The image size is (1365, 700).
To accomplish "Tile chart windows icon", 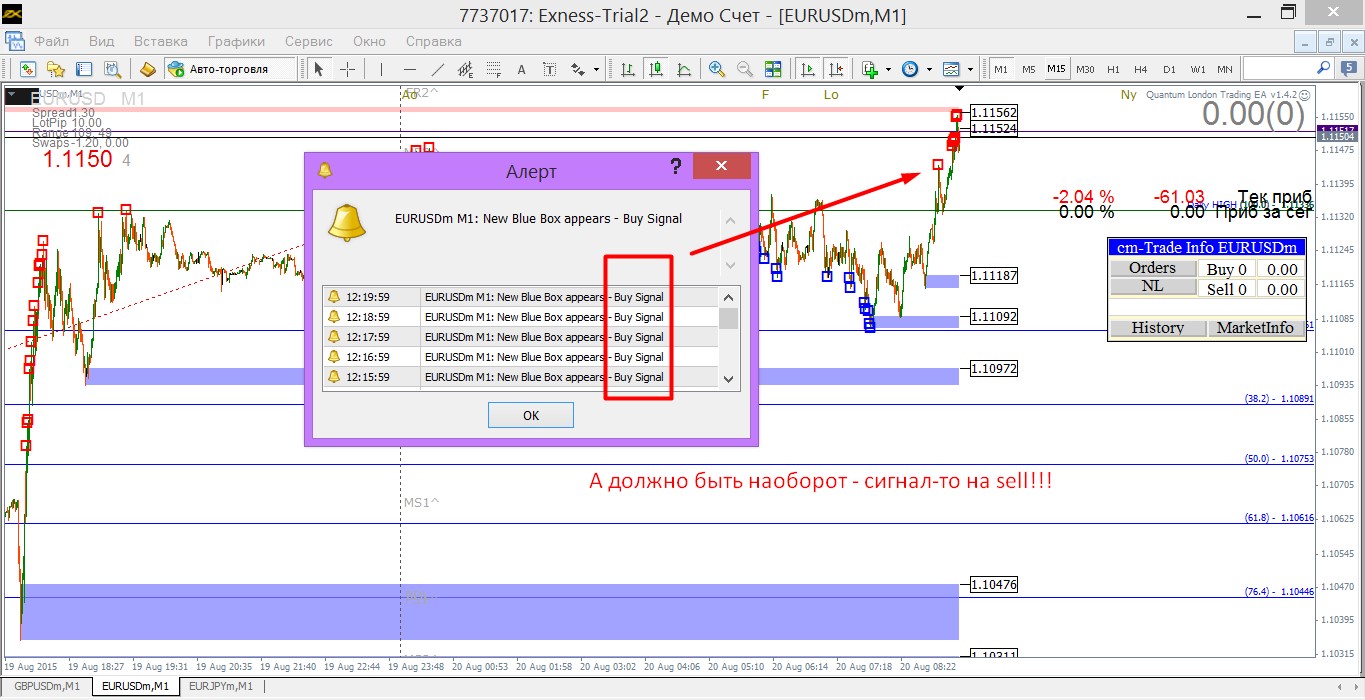I will pos(773,69).
